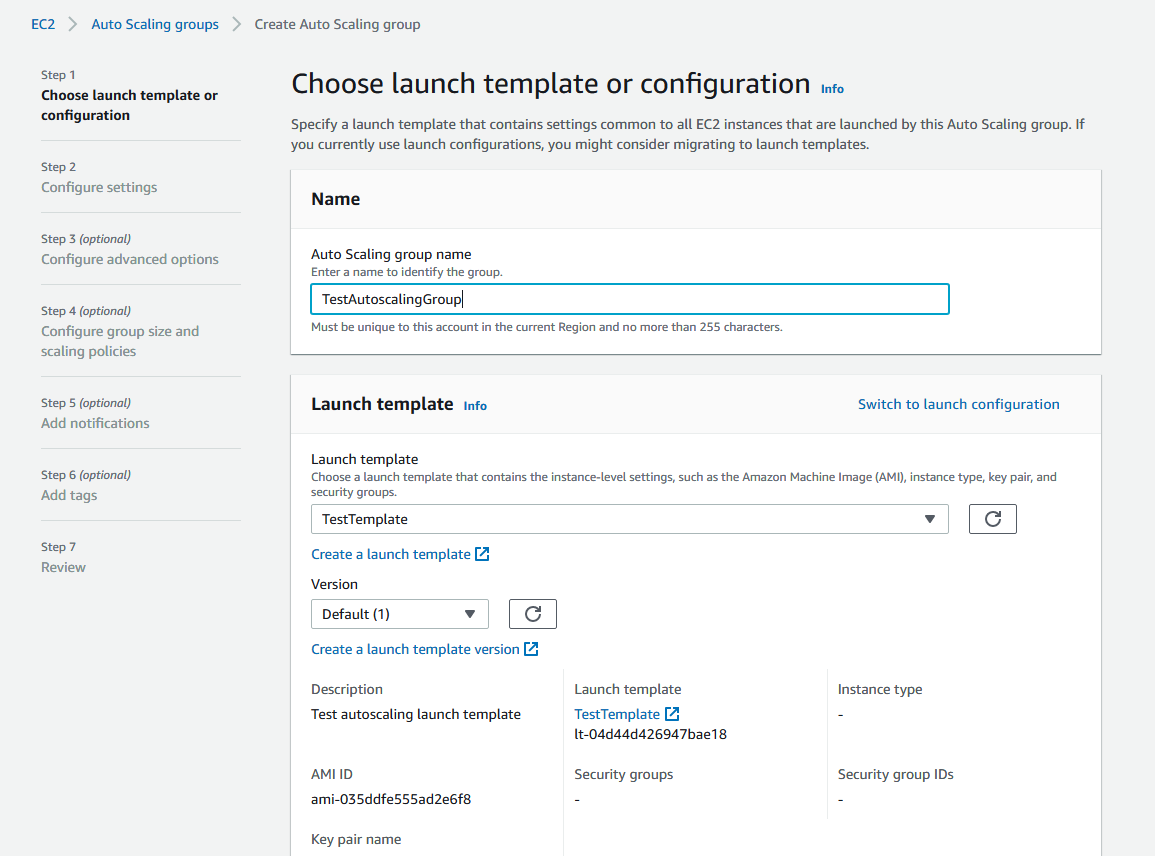
Task: Open Create a launch template version link
Action: (415, 649)
